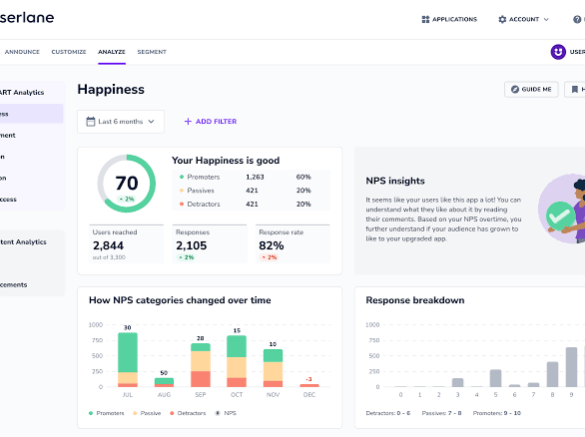Click the Guide Me compass icon
This screenshot has height=437, width=585.
coord(515,90)
